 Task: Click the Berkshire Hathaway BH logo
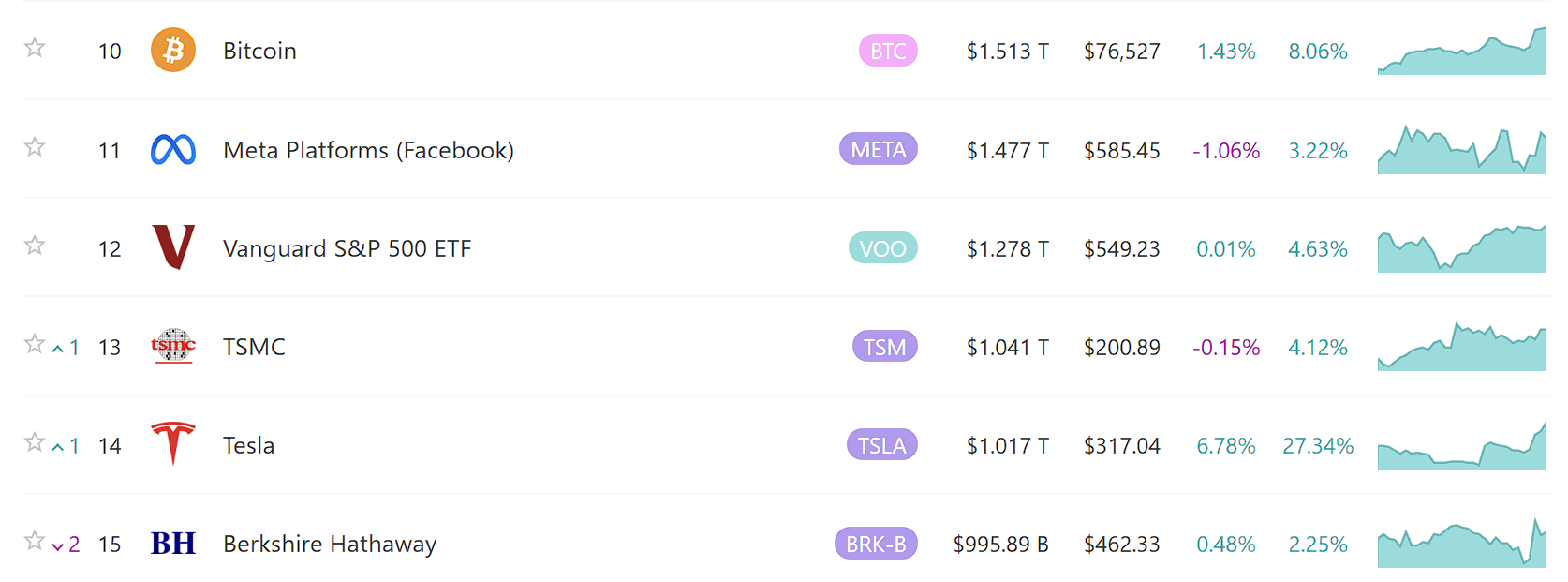click(173, 544)
